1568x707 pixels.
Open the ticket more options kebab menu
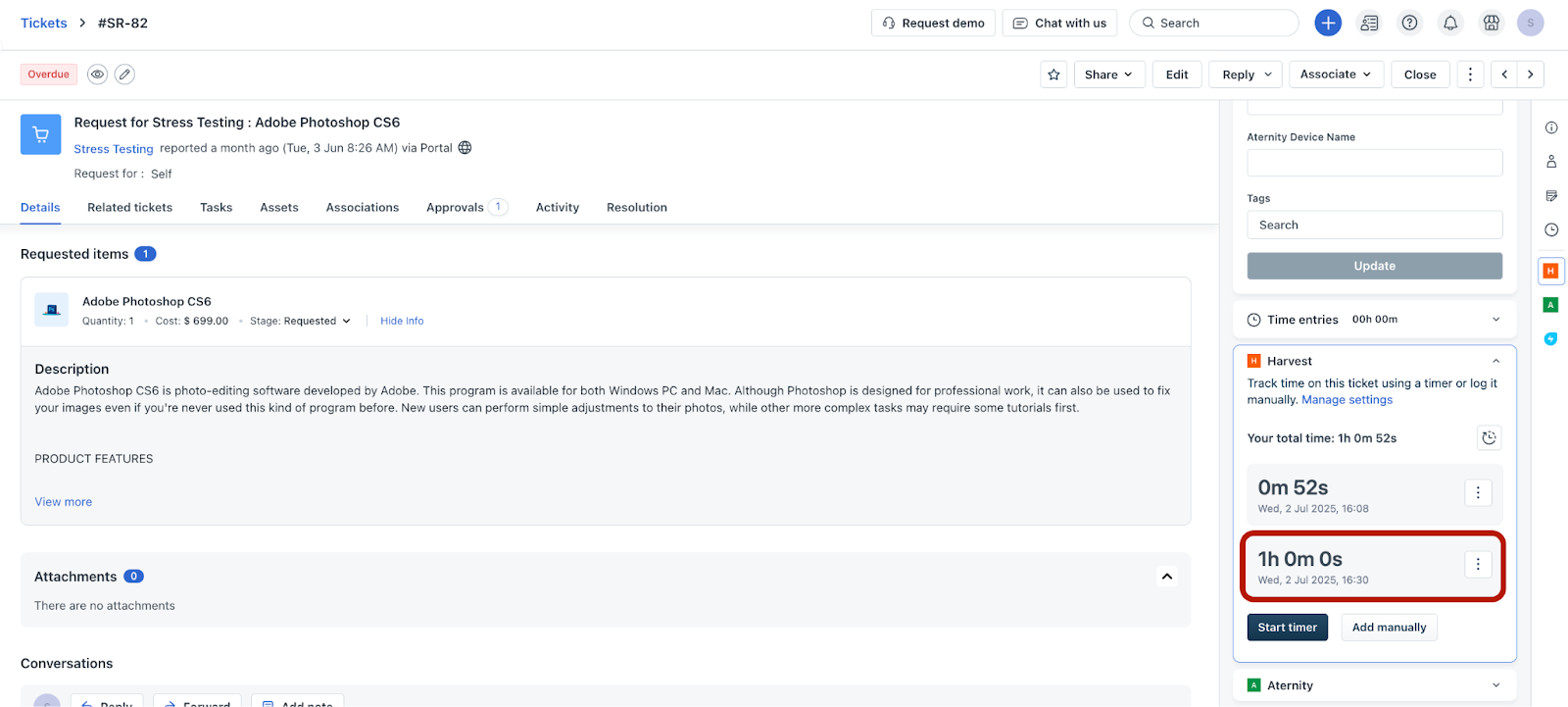click(x=1470, y=75)
